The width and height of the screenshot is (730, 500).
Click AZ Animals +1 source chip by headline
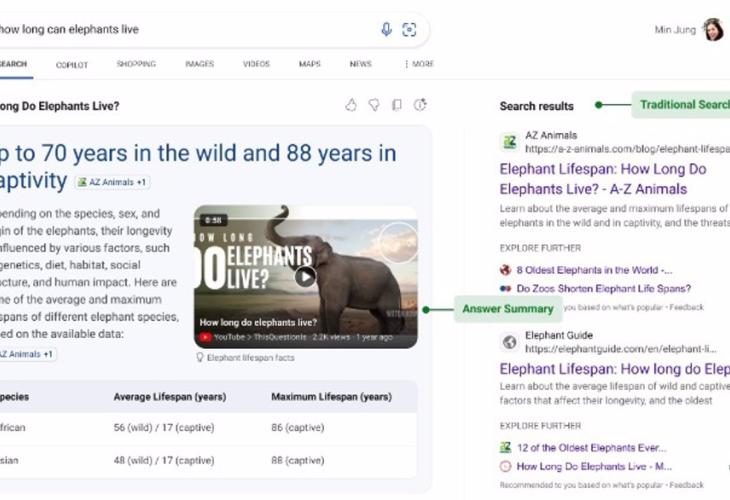tap(112, 182)
